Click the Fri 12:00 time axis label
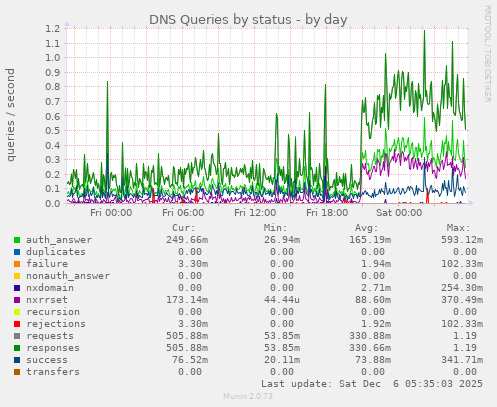This screenshot has height=407, width=497. coord(255,213)
